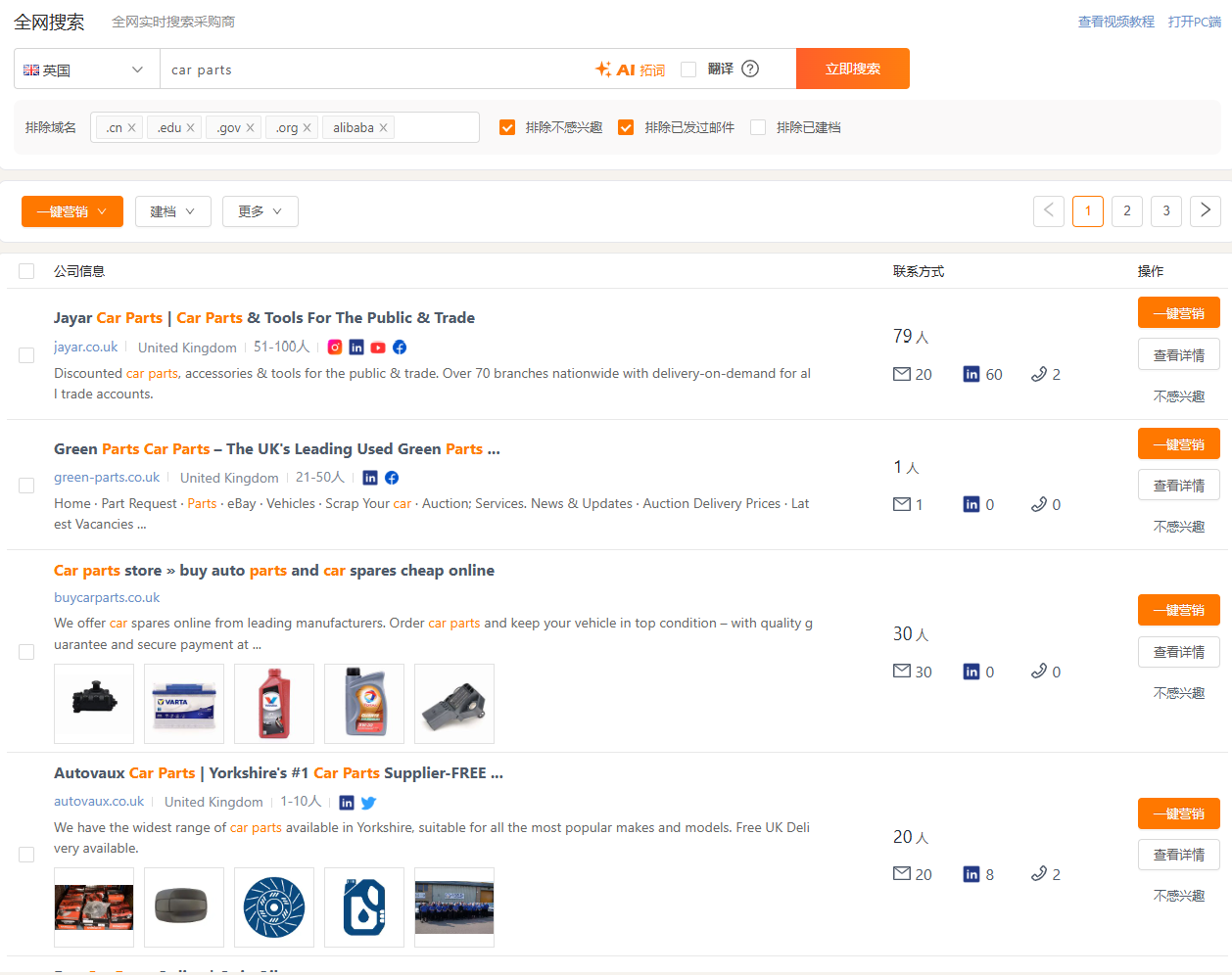Open the Valvoline oil bottle thumbnail

pyautogui.click(x=274, y=704)
